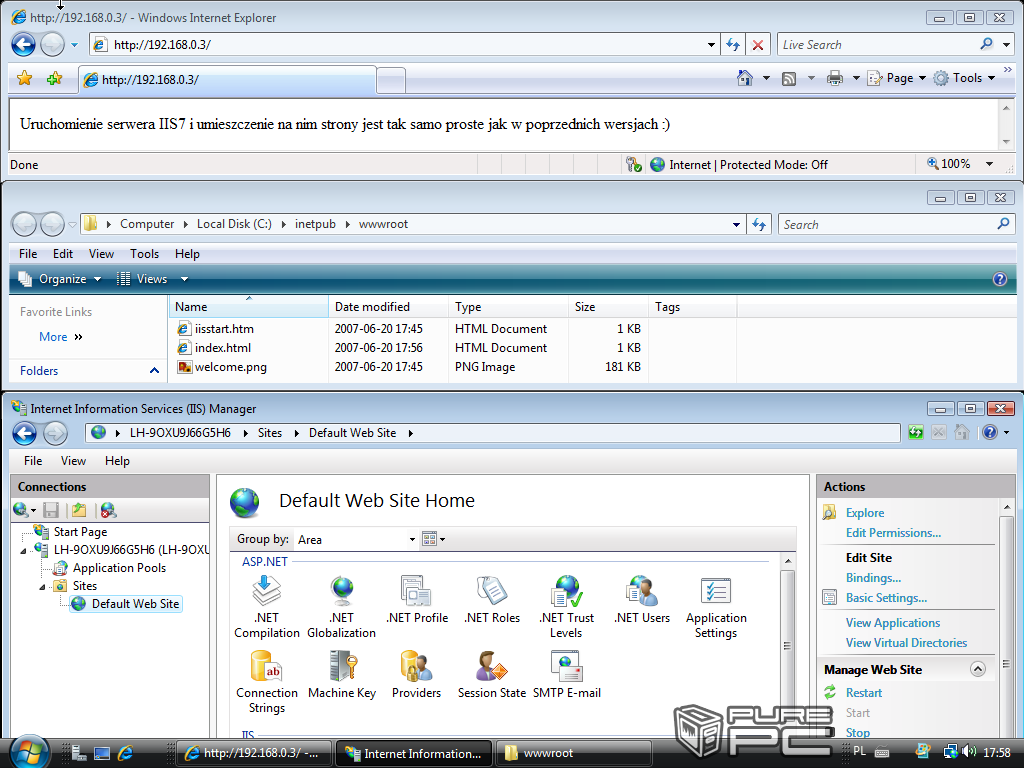1024x768 pixels.
Task: Click the Basic Settings link
Action: pos(886,598)
